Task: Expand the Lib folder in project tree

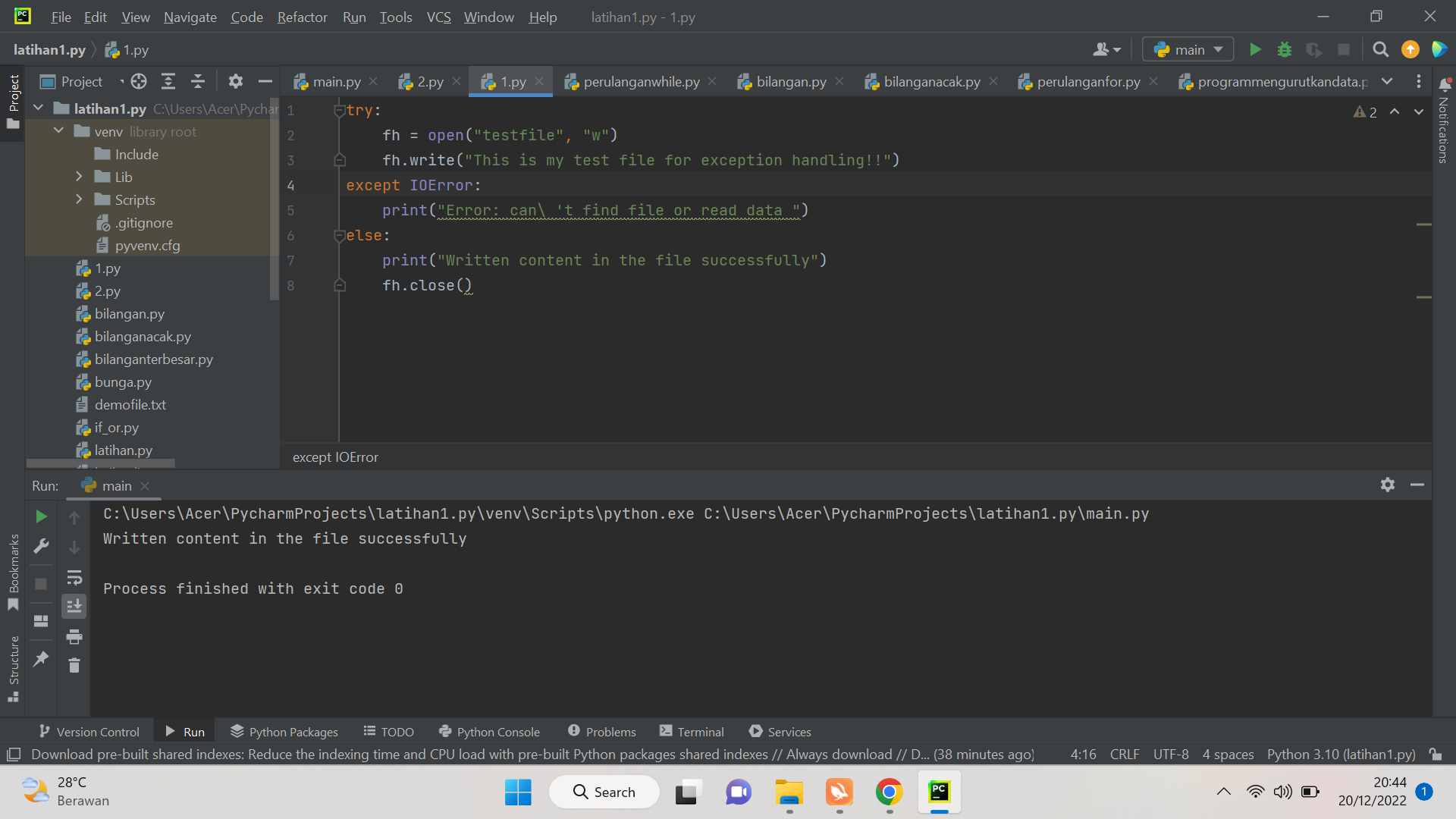Action: tap(79, 177)
